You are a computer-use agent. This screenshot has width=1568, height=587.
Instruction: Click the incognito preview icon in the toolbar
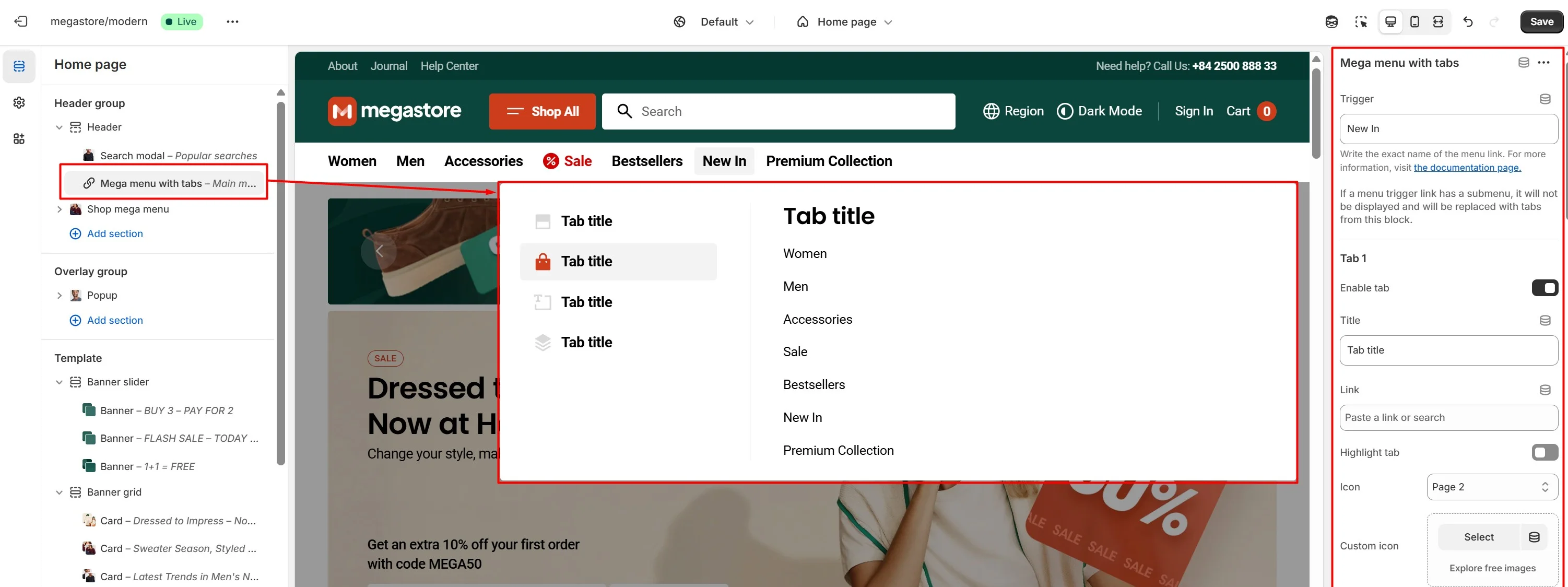[x=1332, y=21]
